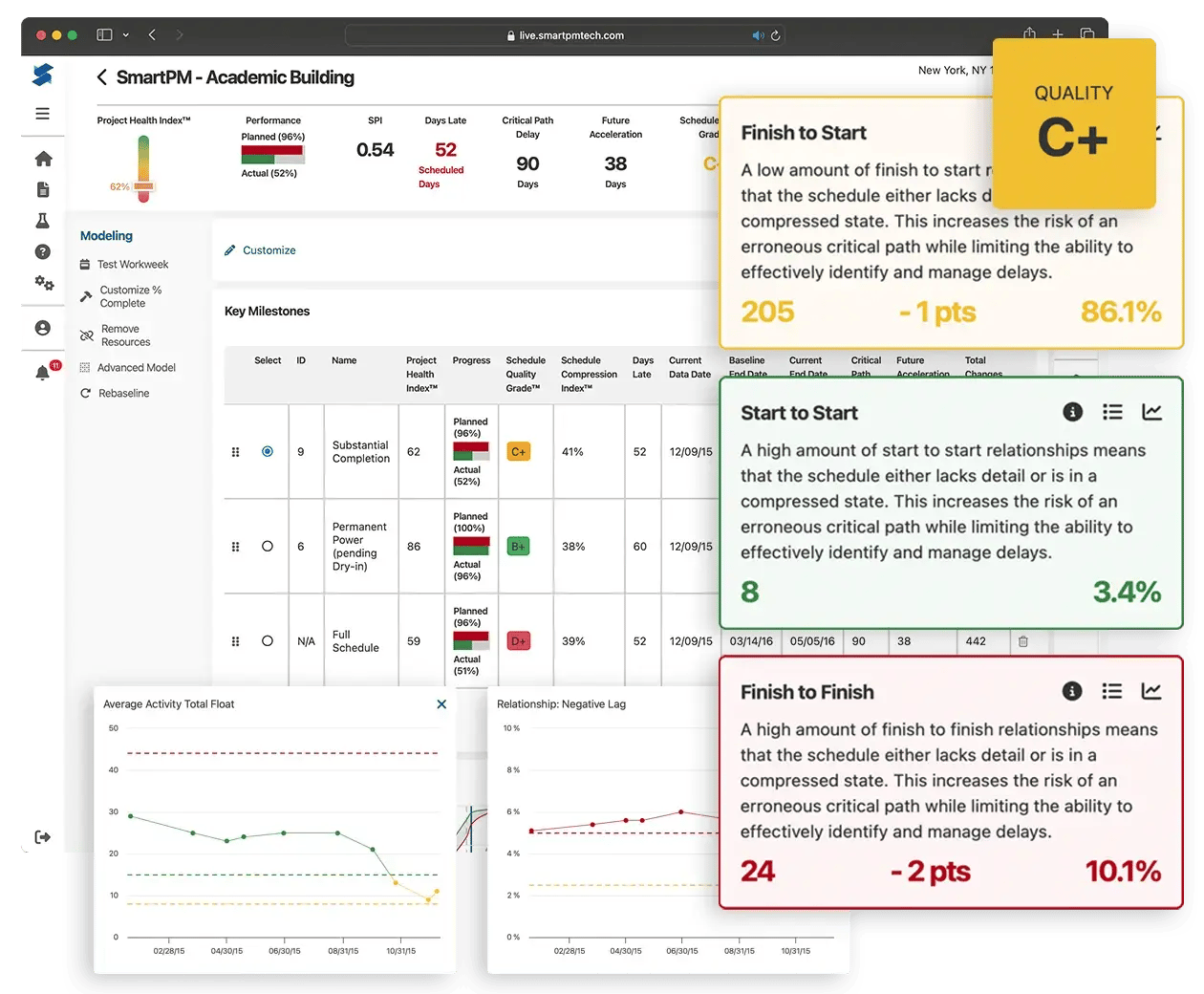Click the SmartPM logo in the sidebar

click(43, 75)
